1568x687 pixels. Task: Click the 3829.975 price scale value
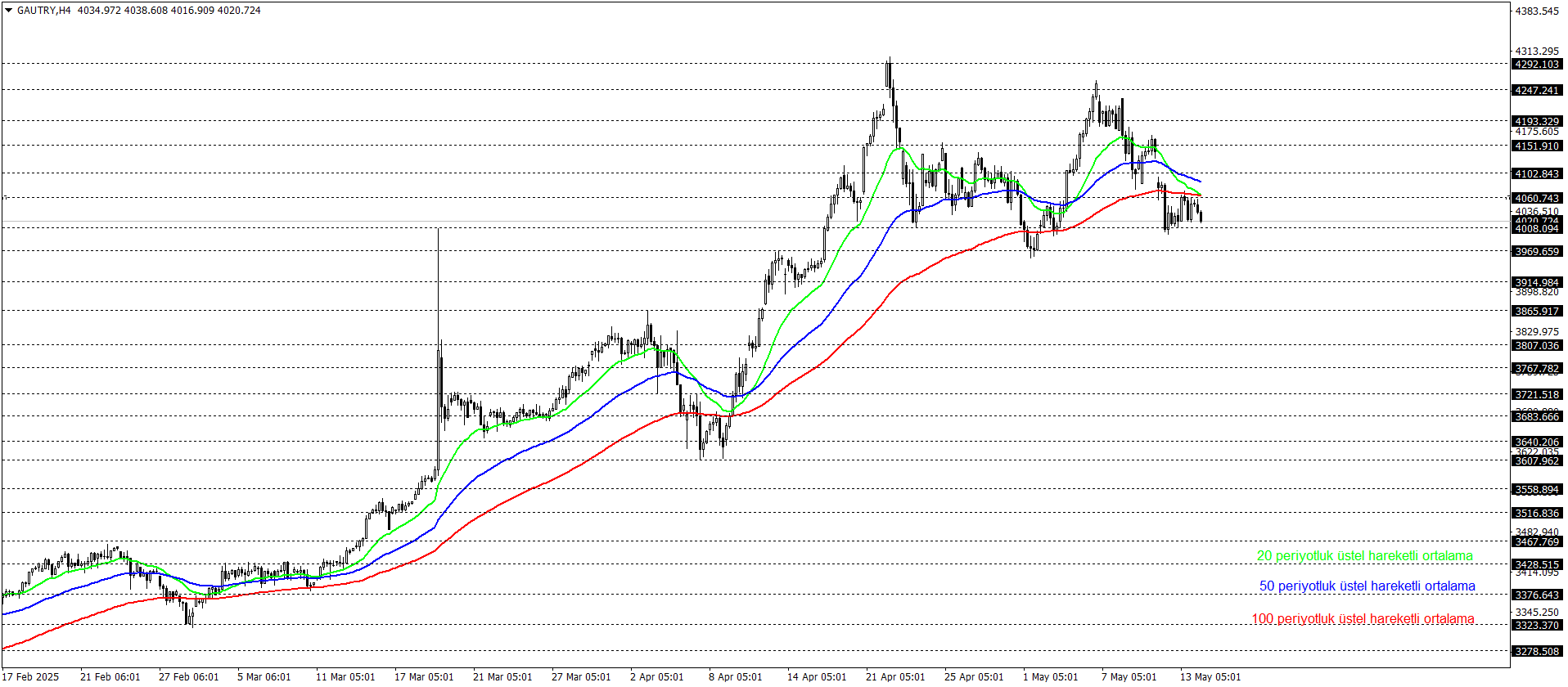coord(1537,332)
